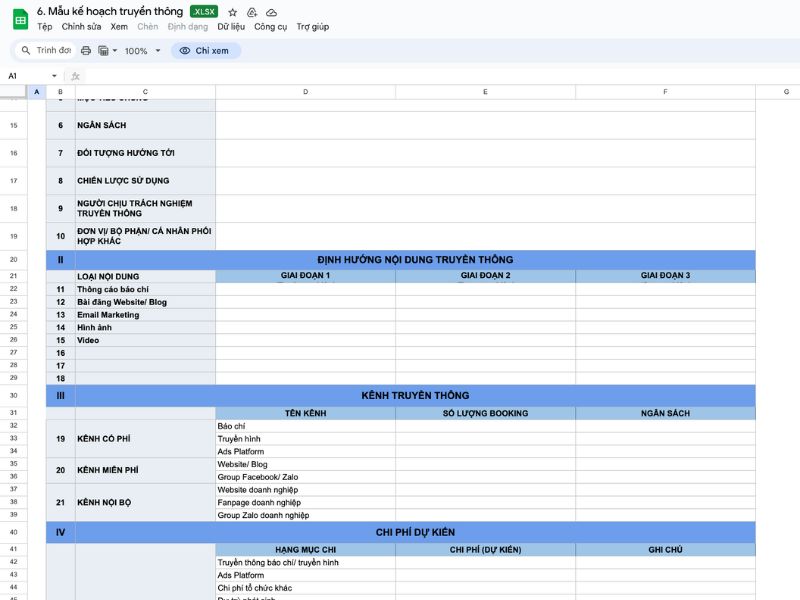Click row 30 header number
Image resolution: width=800 pixels, height=600 pixels.
pos(13,395)
